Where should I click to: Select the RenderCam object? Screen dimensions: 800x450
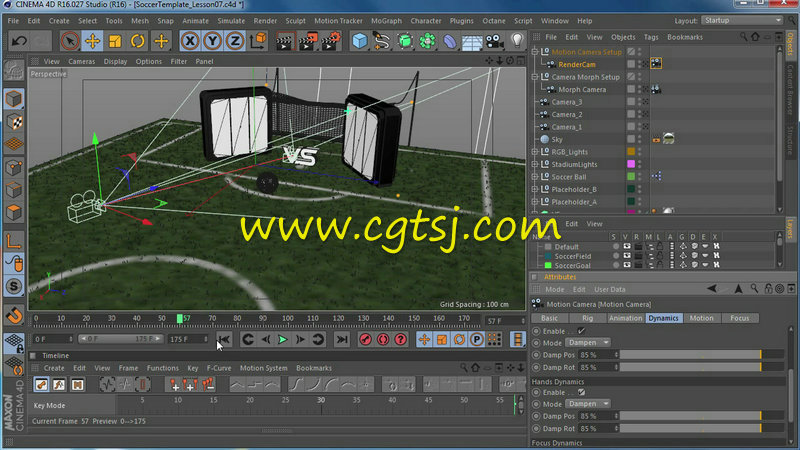pos(577,65)
